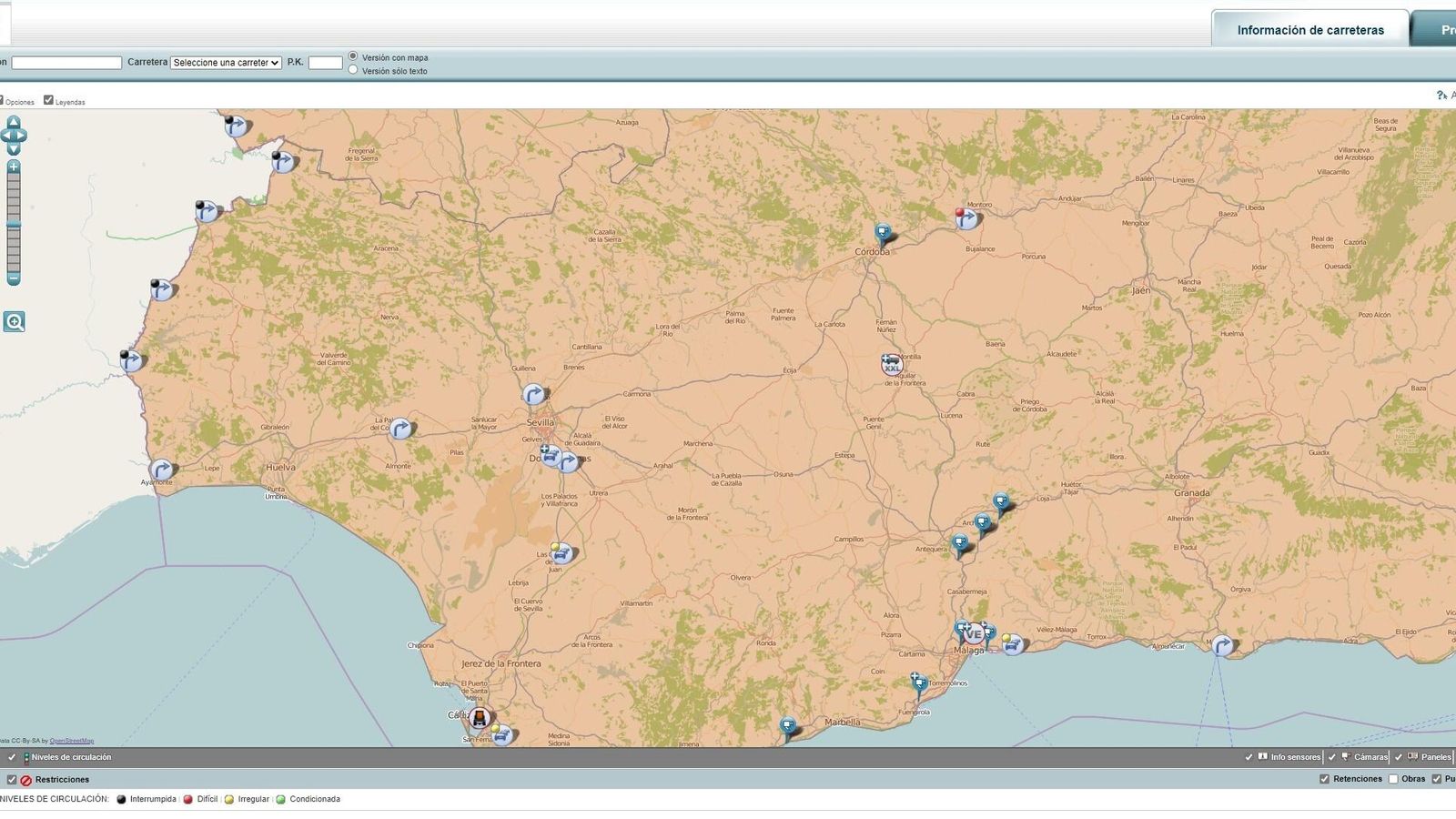The height and width of the screenshot is (819, 1456).
Task: Follow the OpenStreetMap attribution link
Action: tap(73, 740)
